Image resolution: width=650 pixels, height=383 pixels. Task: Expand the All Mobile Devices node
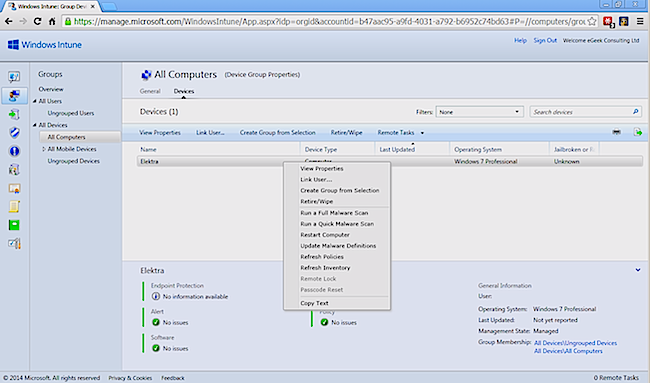tap(44, 149)
